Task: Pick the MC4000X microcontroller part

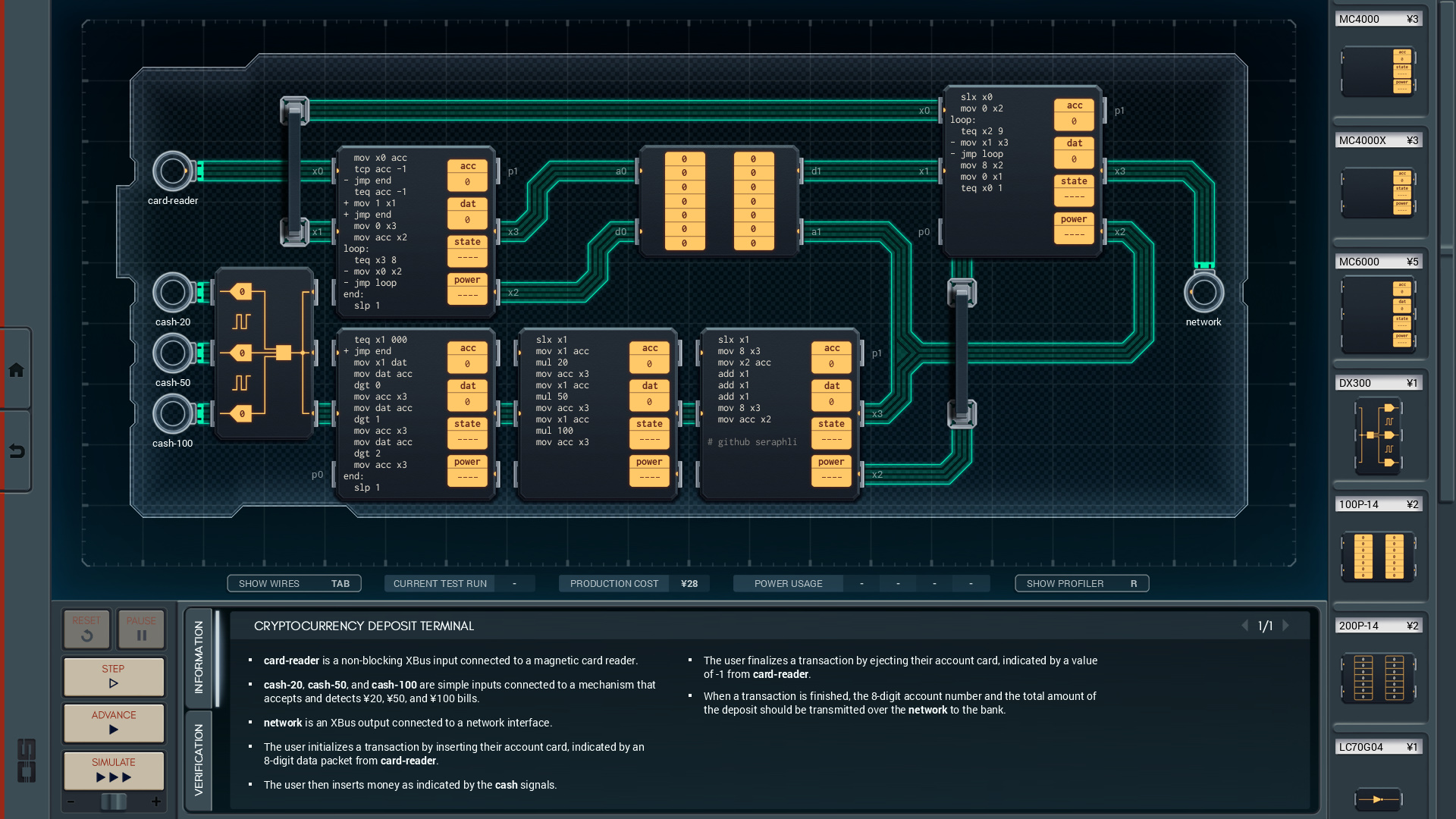Action: (1378, 193)
